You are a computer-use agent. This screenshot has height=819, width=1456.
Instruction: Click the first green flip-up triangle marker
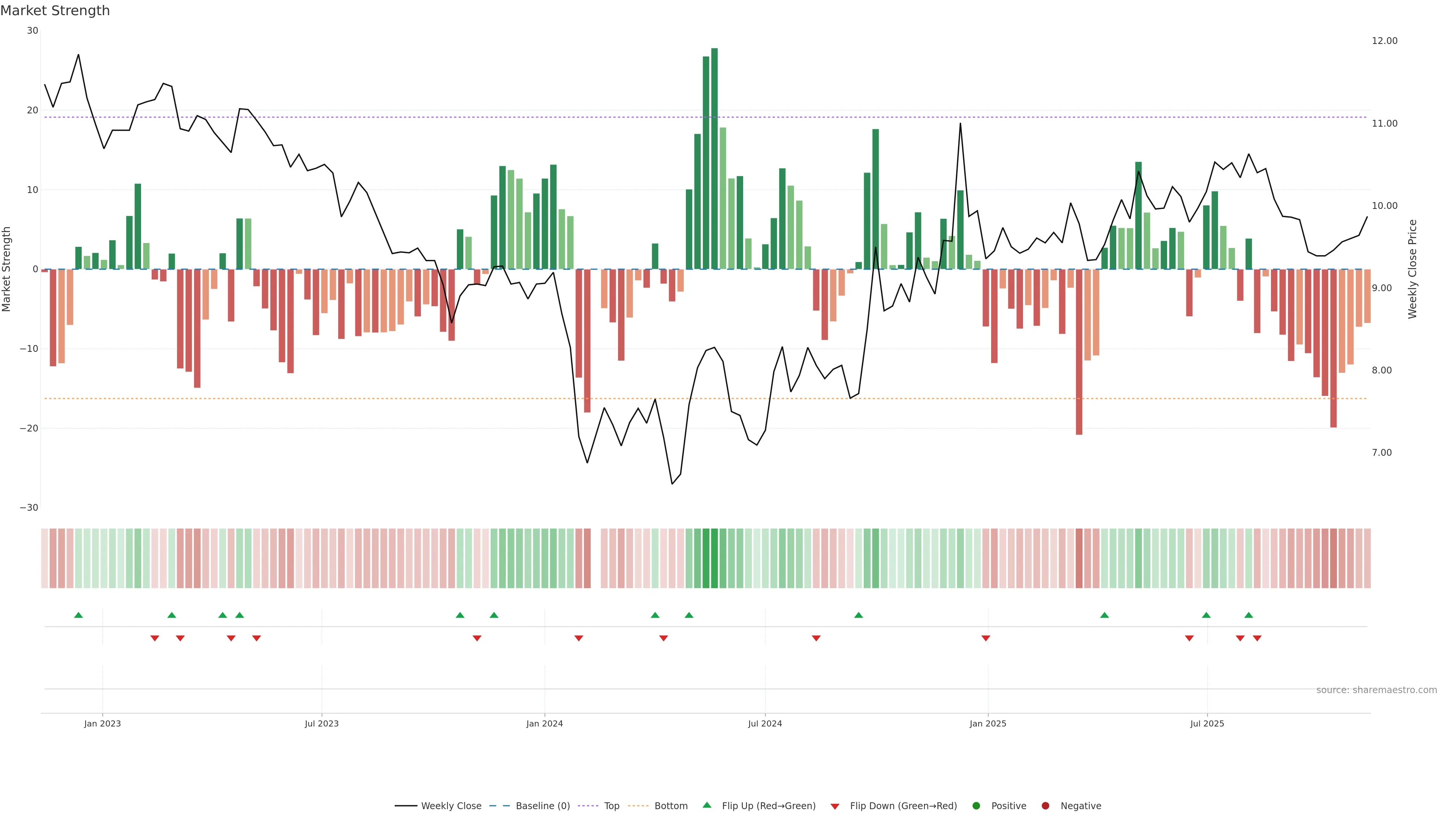tap(78, 615)
